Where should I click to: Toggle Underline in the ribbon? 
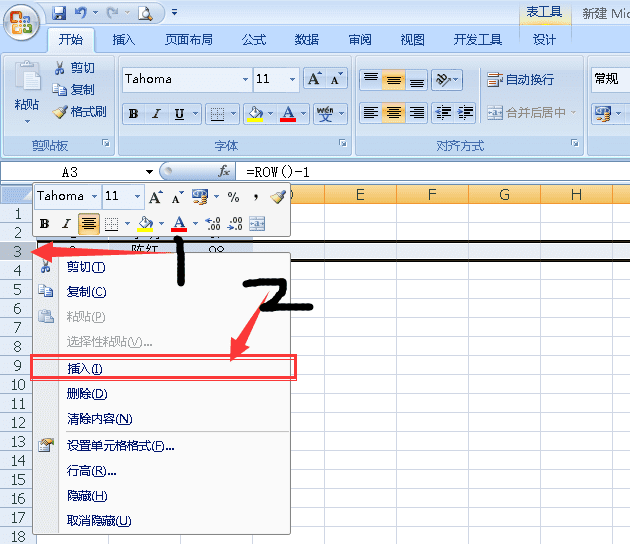pos(179,114)
